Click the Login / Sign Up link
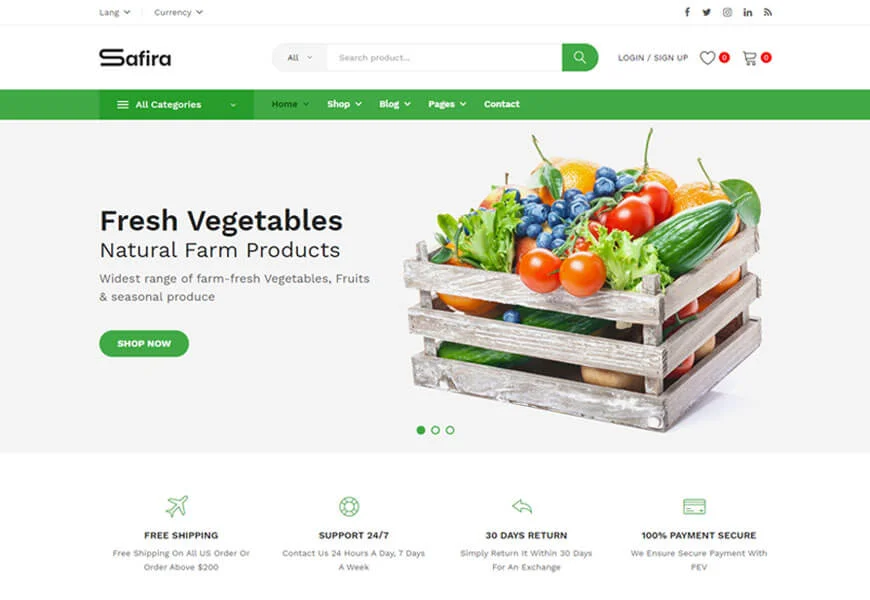 (x=652, y=58)
